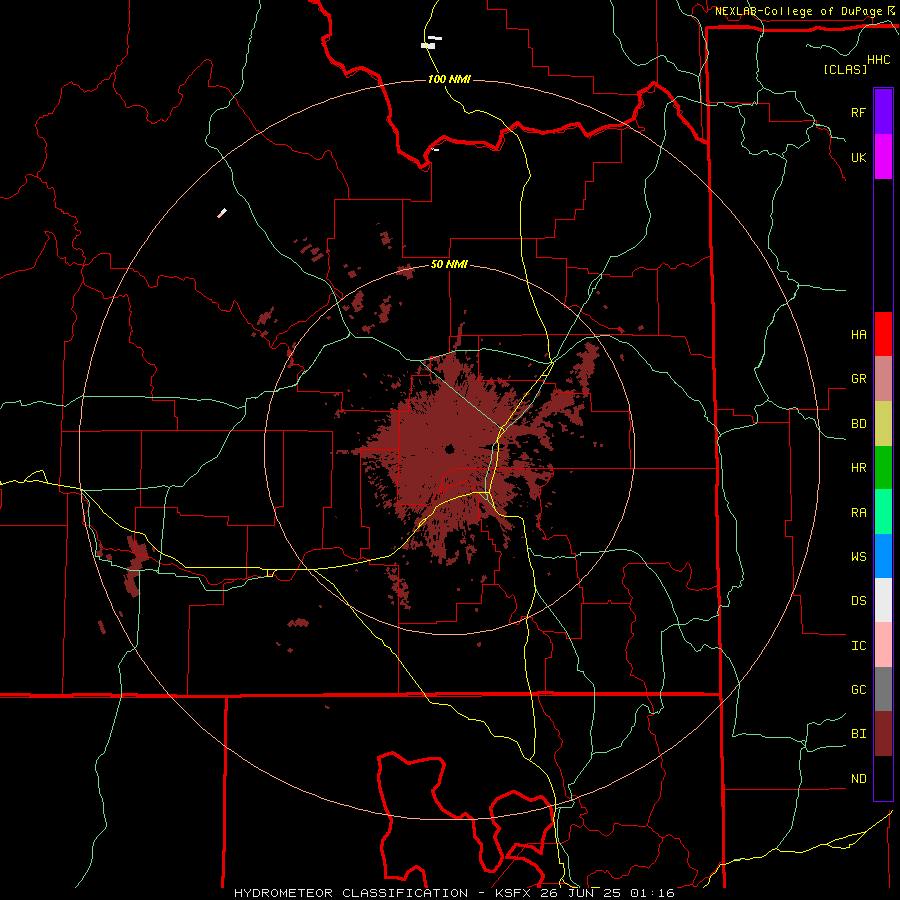
Task: Click the ND legend label
Action: coord(858,778)
